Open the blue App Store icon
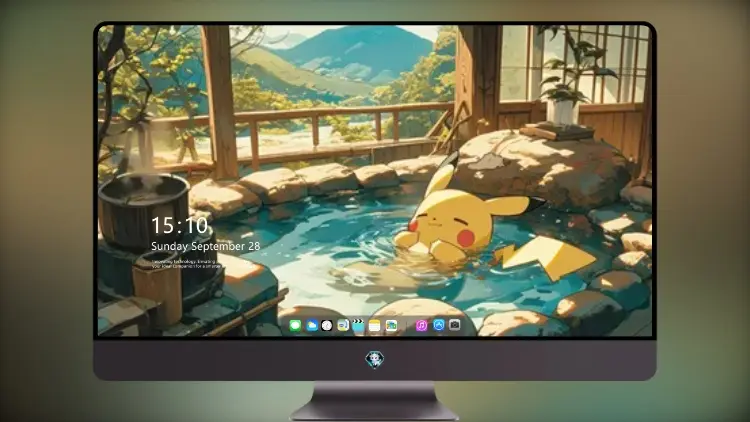Screen dimensions: 750x422 (439, 325)
